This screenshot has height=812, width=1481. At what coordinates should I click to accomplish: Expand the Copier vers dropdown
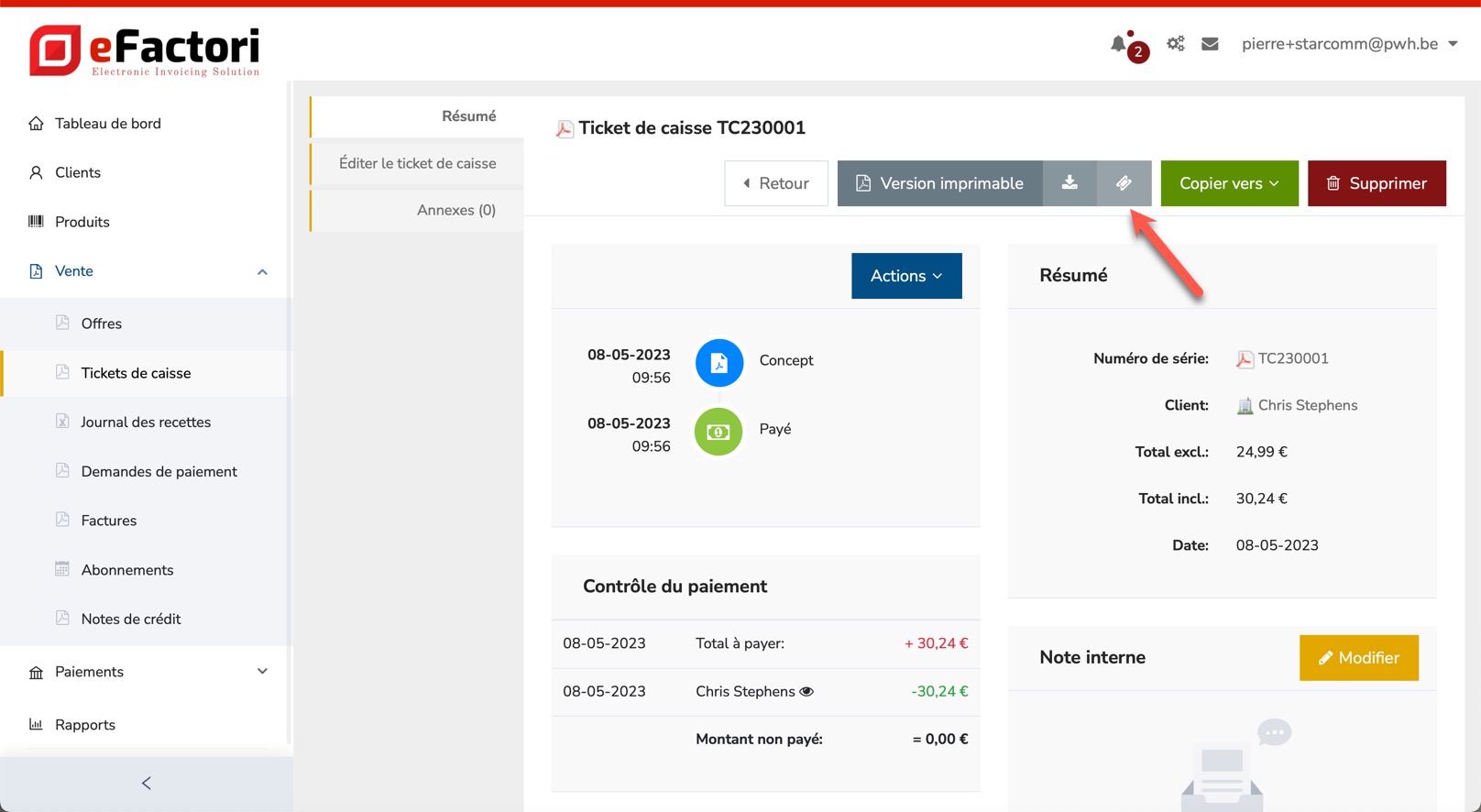click(1229, 183)
